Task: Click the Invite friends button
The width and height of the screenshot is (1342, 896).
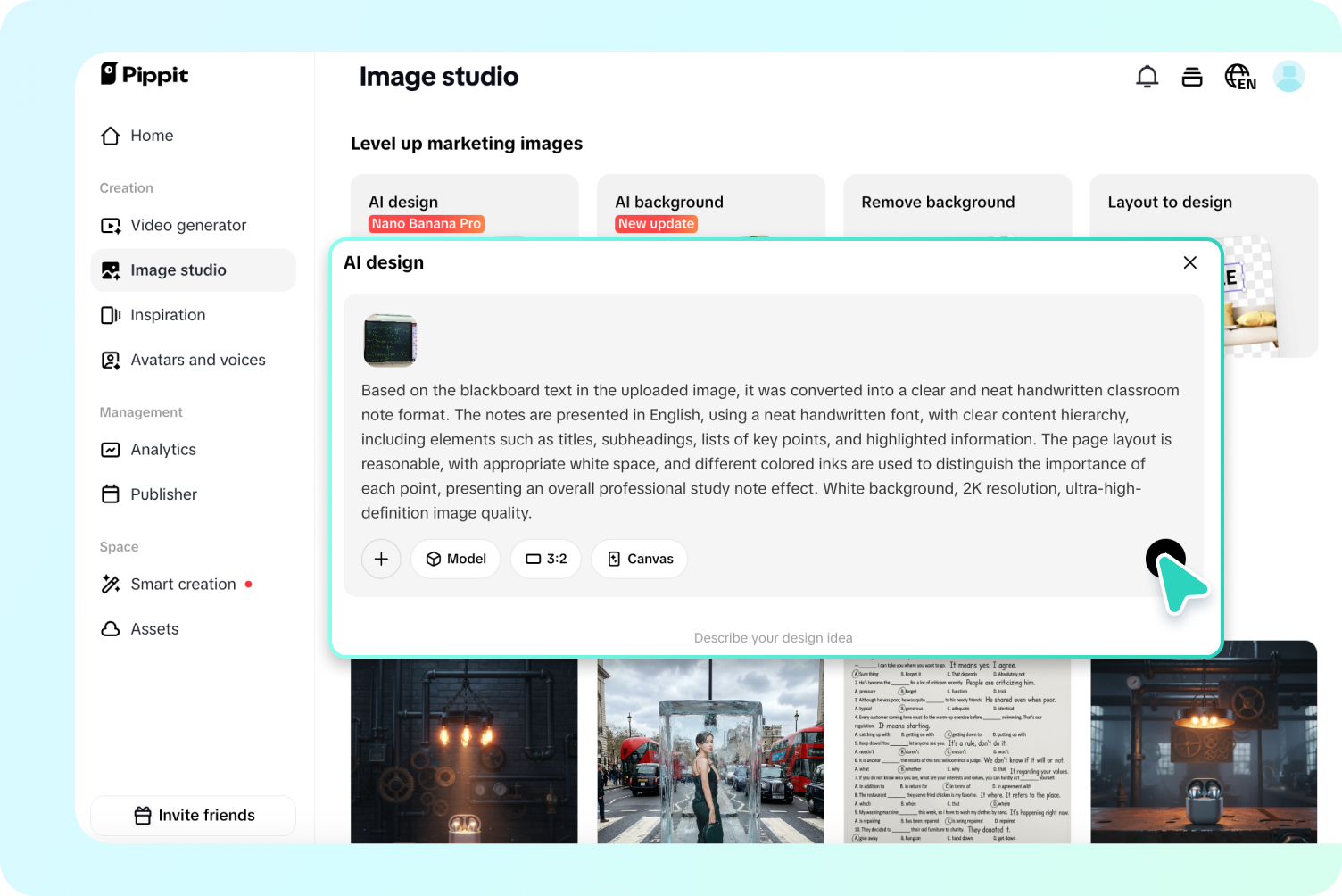Action: click(194, 816)
